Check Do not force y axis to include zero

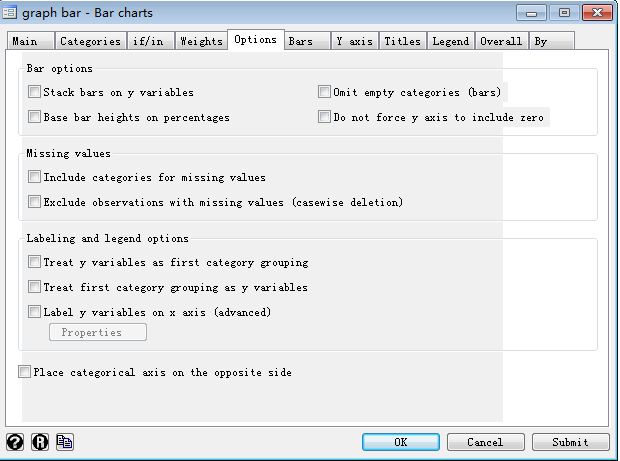325,117
